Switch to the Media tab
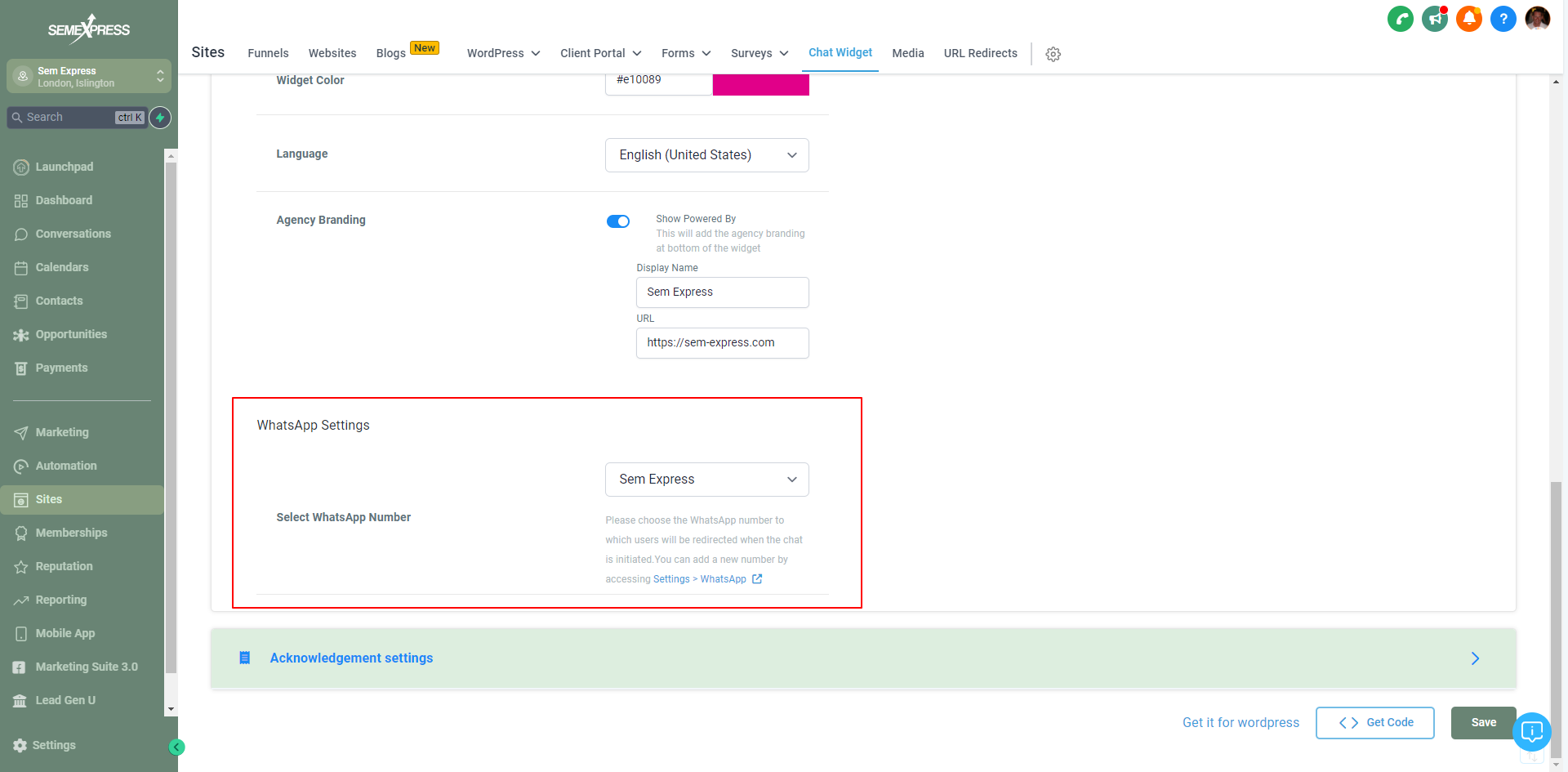 (908, 53)
